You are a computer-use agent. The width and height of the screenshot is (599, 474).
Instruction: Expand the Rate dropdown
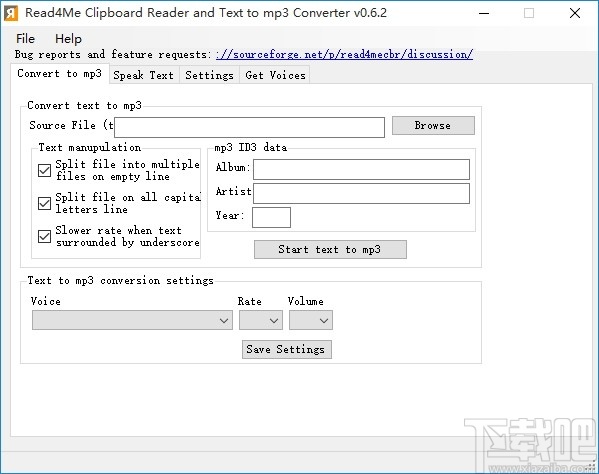click(x=261, y=320)
